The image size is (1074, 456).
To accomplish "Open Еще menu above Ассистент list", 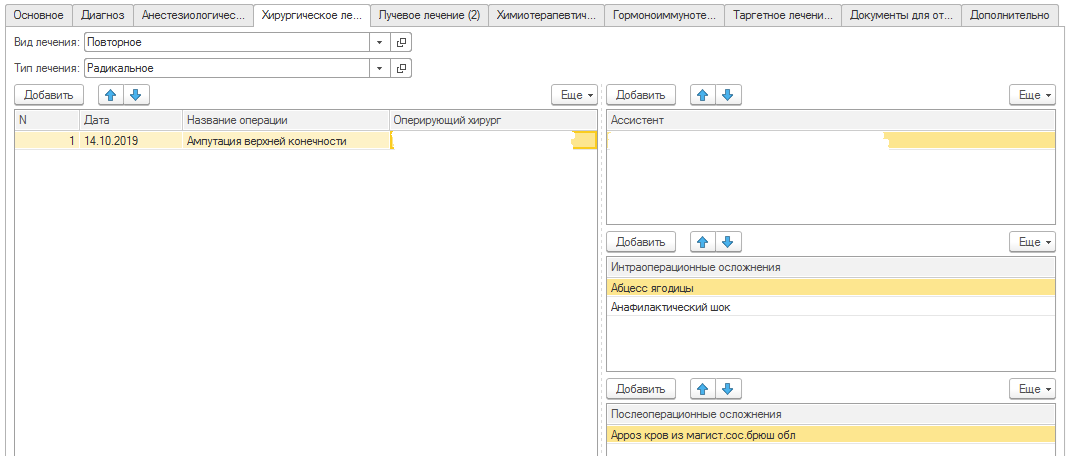I will click(x=1032, y=95).
